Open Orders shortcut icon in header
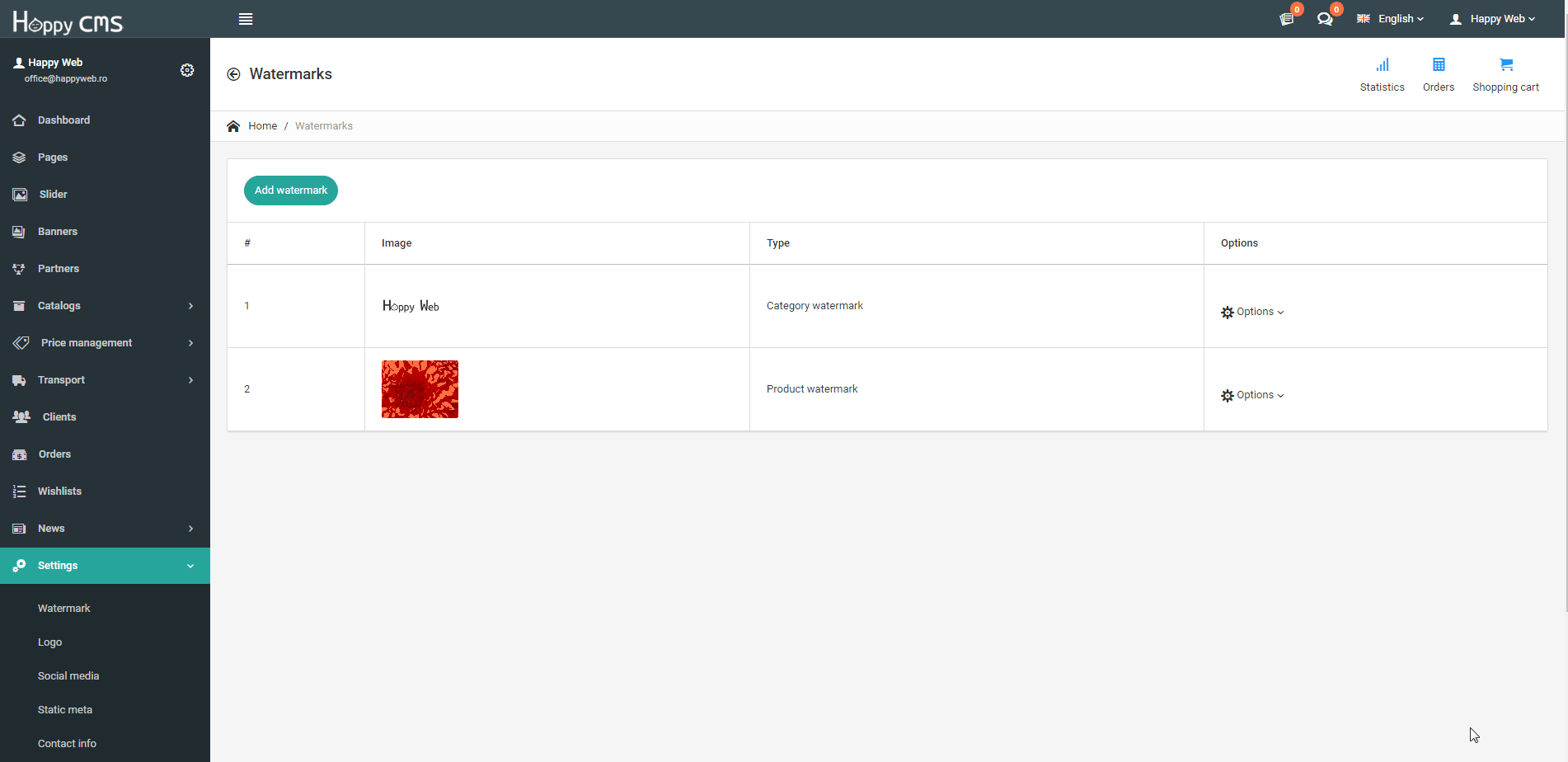The image size is (1568, 762). pos(1439,64)
